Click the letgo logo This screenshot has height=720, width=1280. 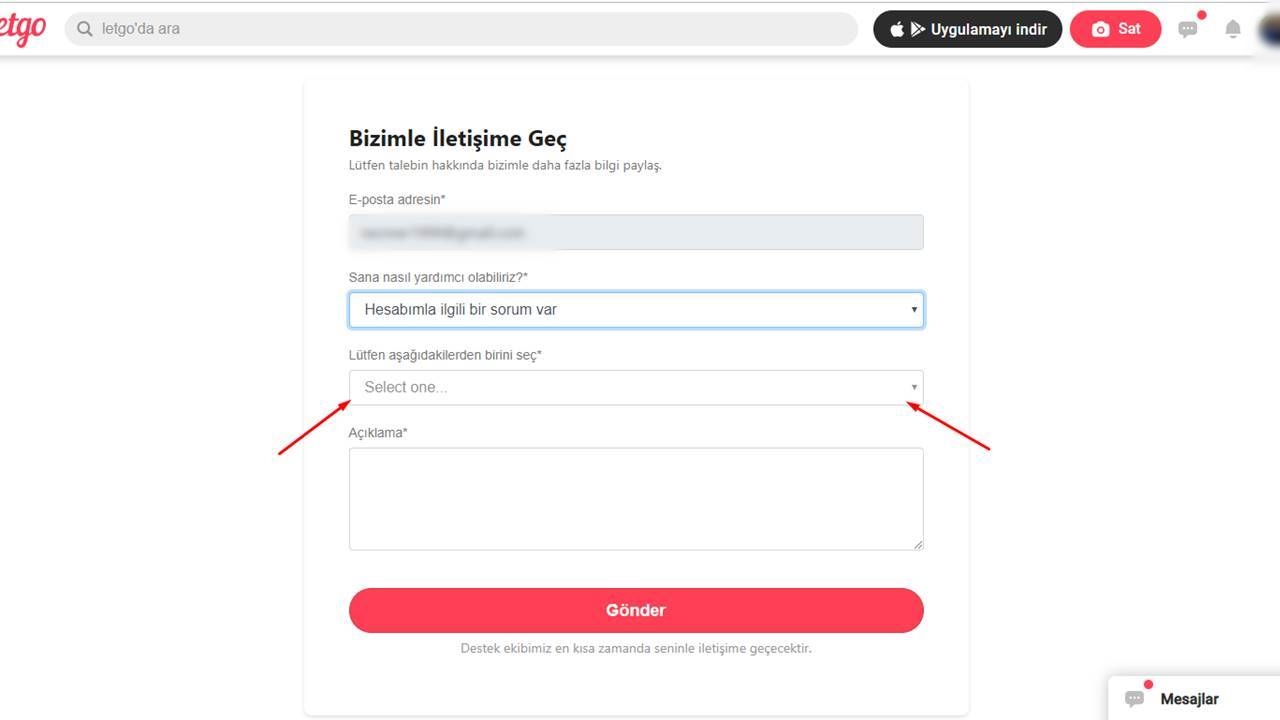click(22, 29)
